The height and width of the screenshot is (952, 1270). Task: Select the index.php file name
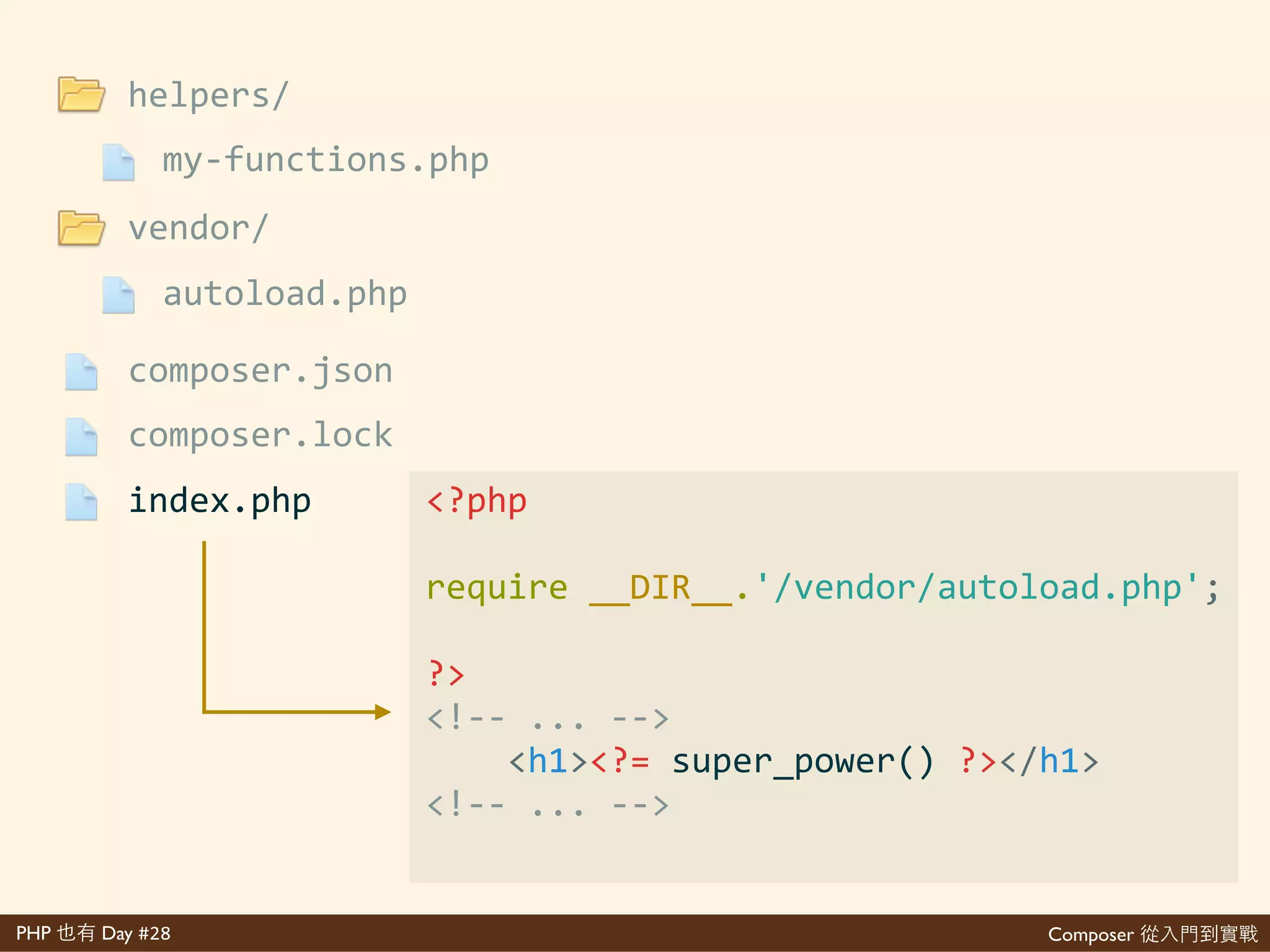click(x=220, y=501)
